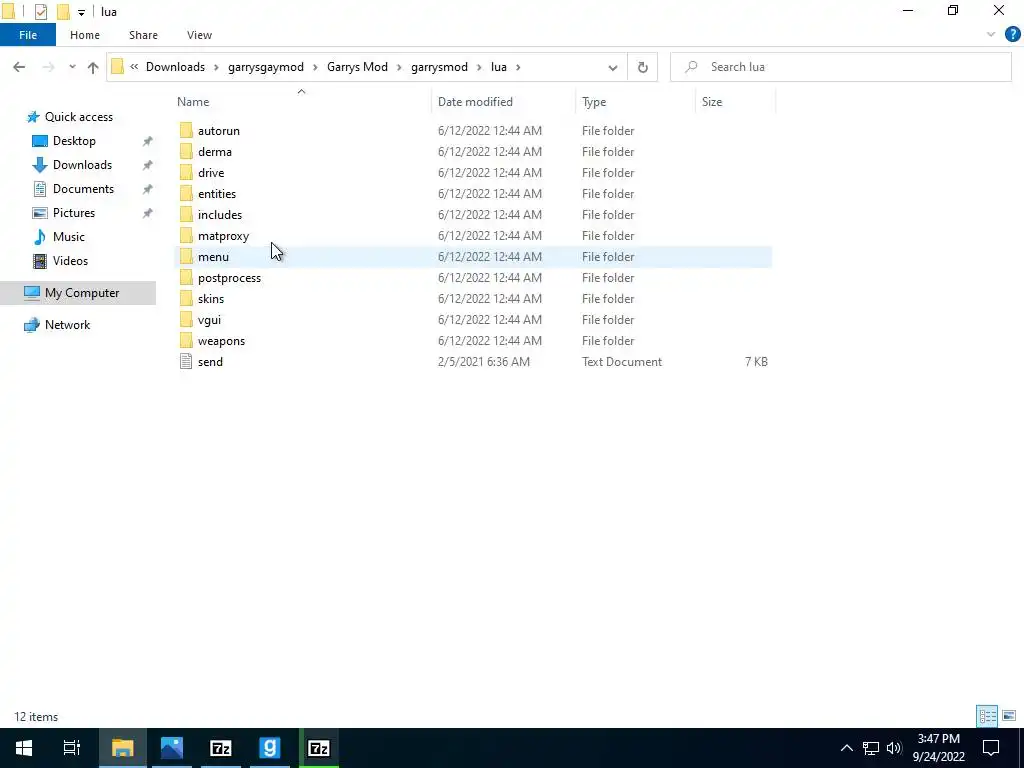This screenshot has height=768, width=1024.
Task: Select the matproxy folder icon
Action: [186, 235]
